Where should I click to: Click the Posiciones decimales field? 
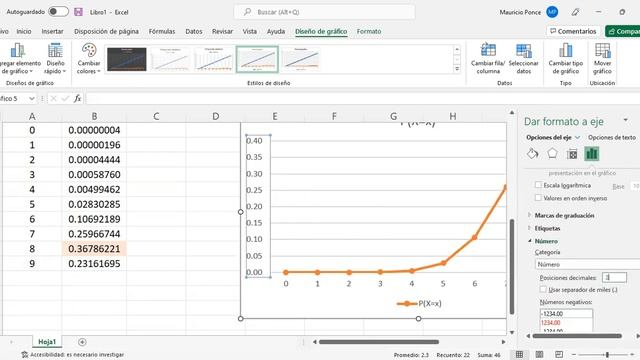(614, 278)
